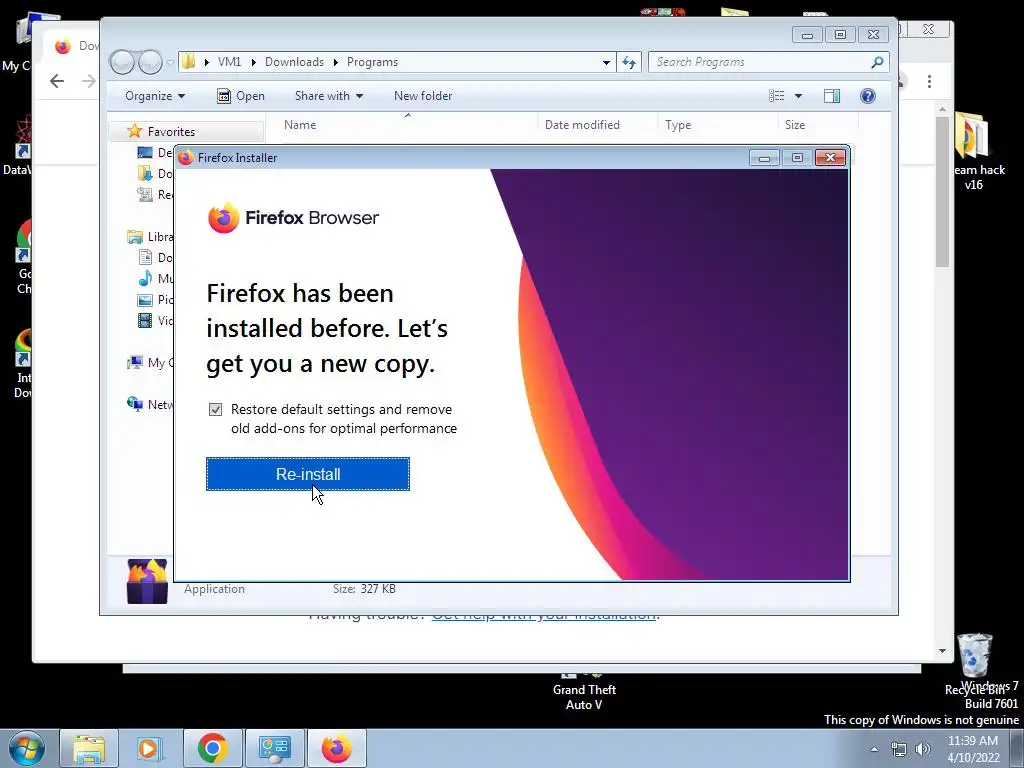Open Music library in navigation pane

(155, 278)
